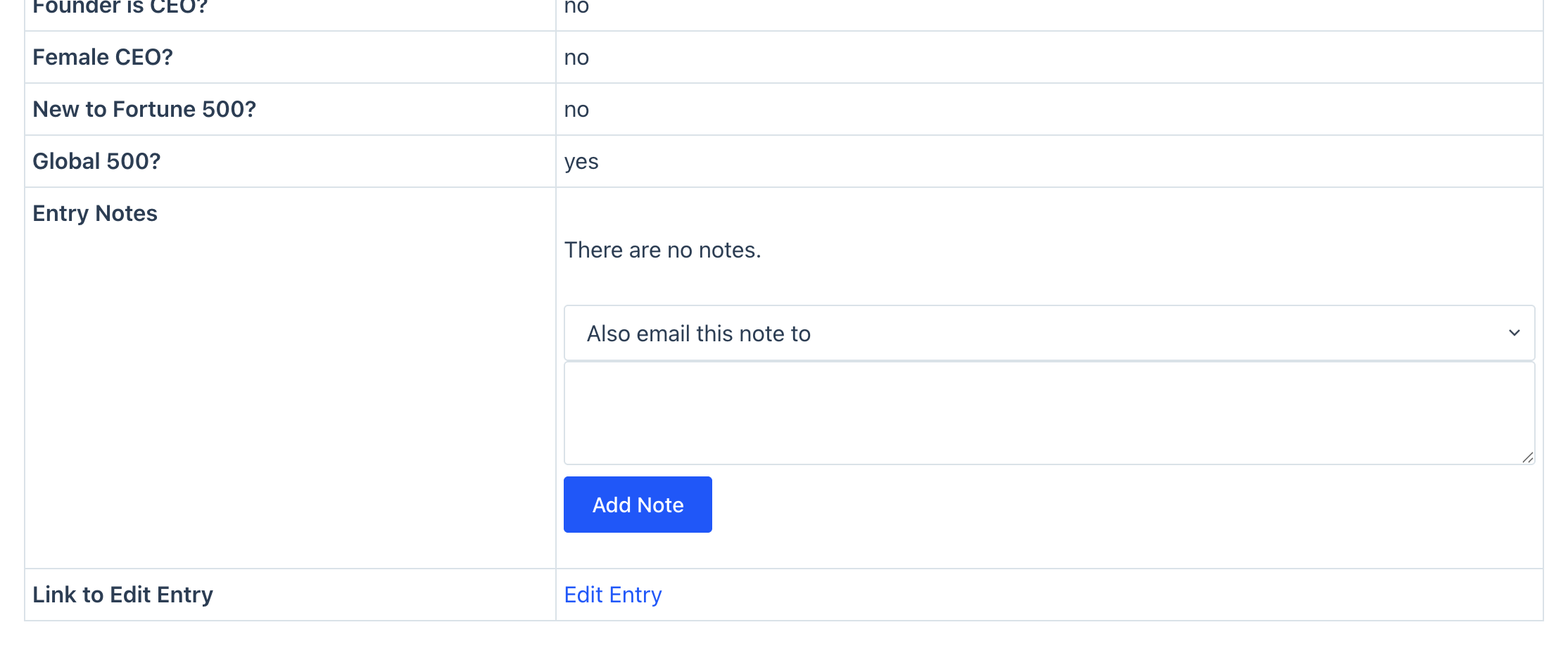Click inside the empty note text area
This screenshot has width=1568, height=646.
pyautogui.click(x=1049, y=413)
